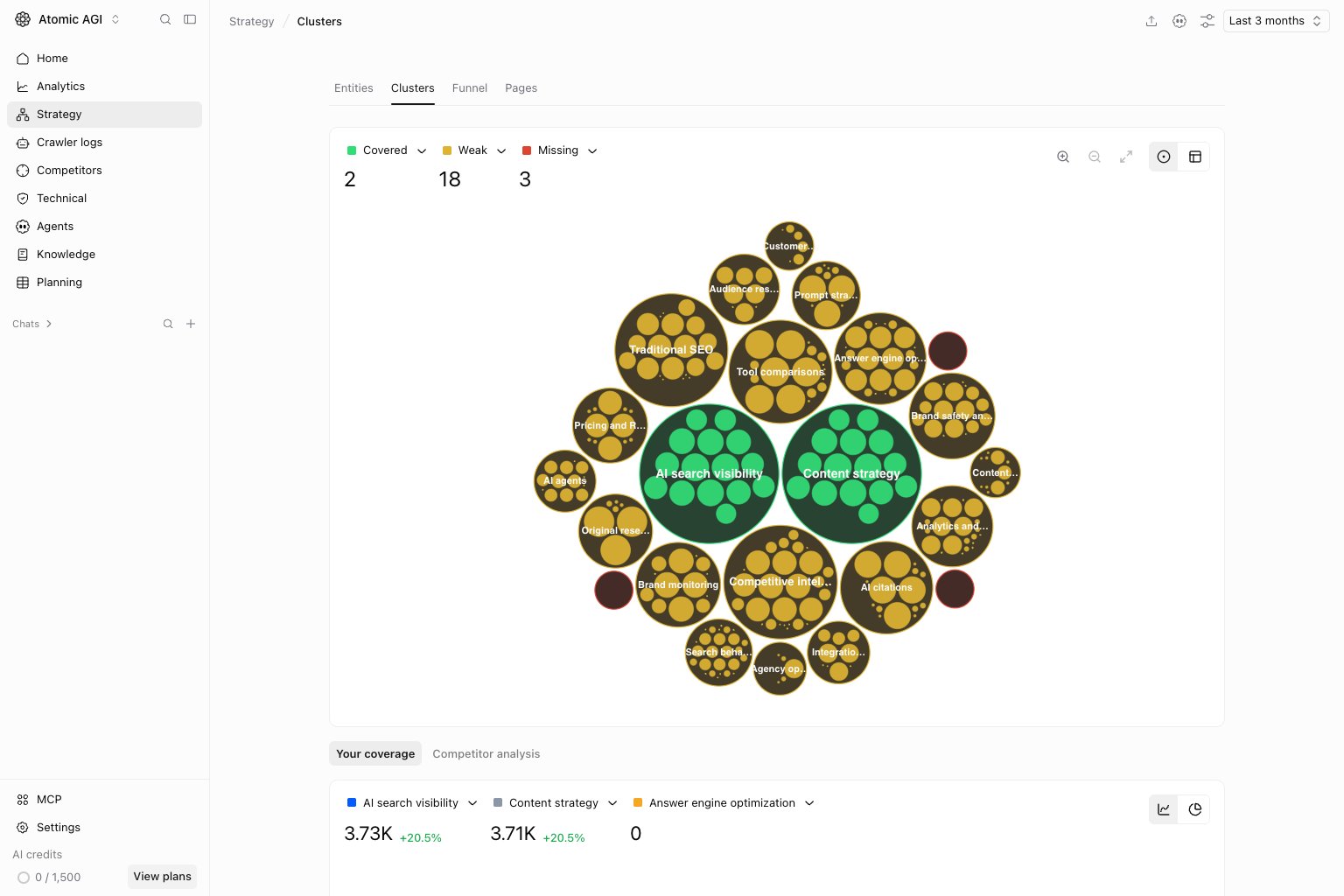Go to Crawler logs
Image resolution: width=1344 pixels, height=896 pixels.
coord(104,142)
